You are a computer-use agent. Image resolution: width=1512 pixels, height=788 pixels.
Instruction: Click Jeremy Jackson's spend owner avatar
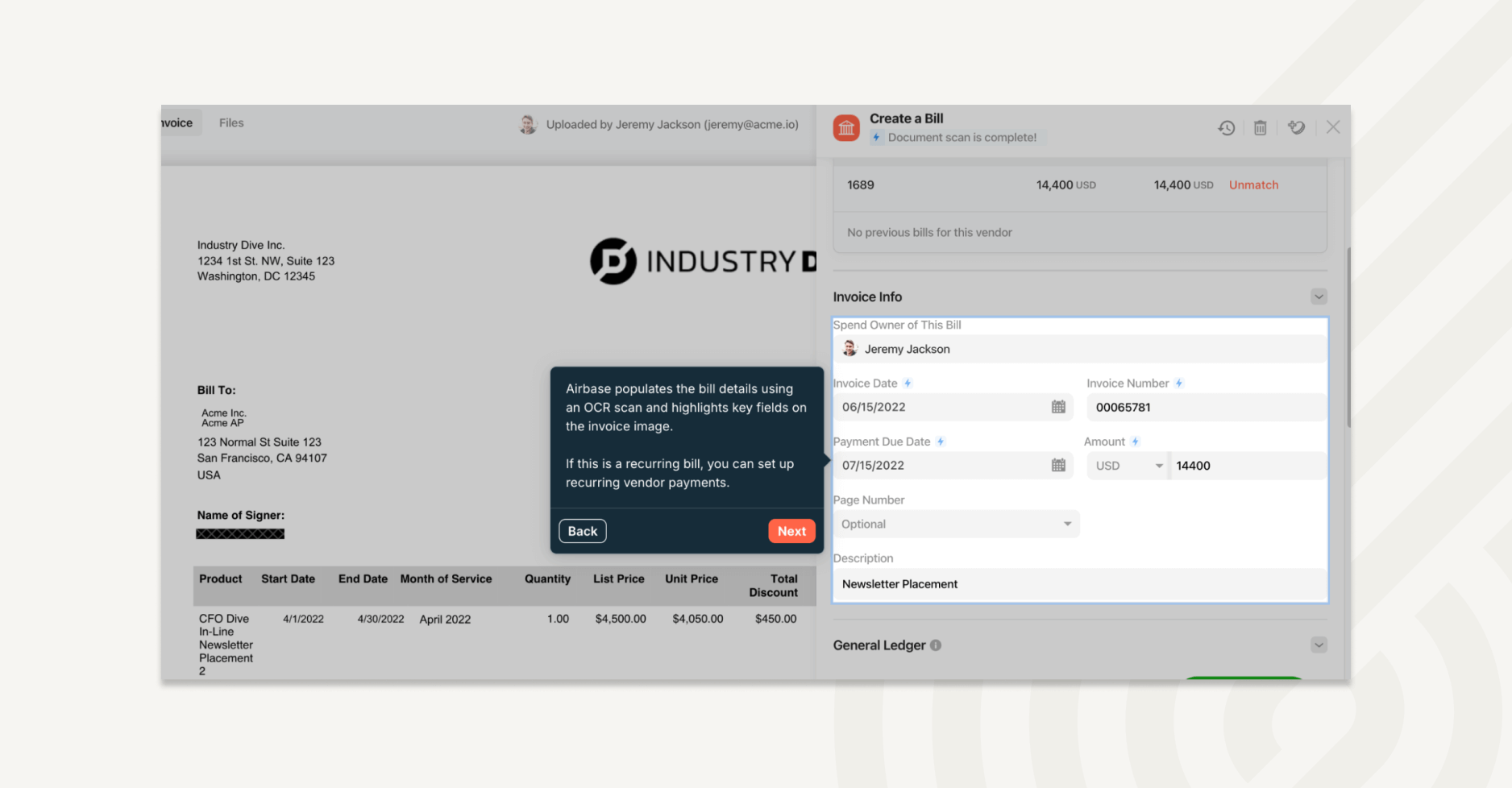coord(849,348)
